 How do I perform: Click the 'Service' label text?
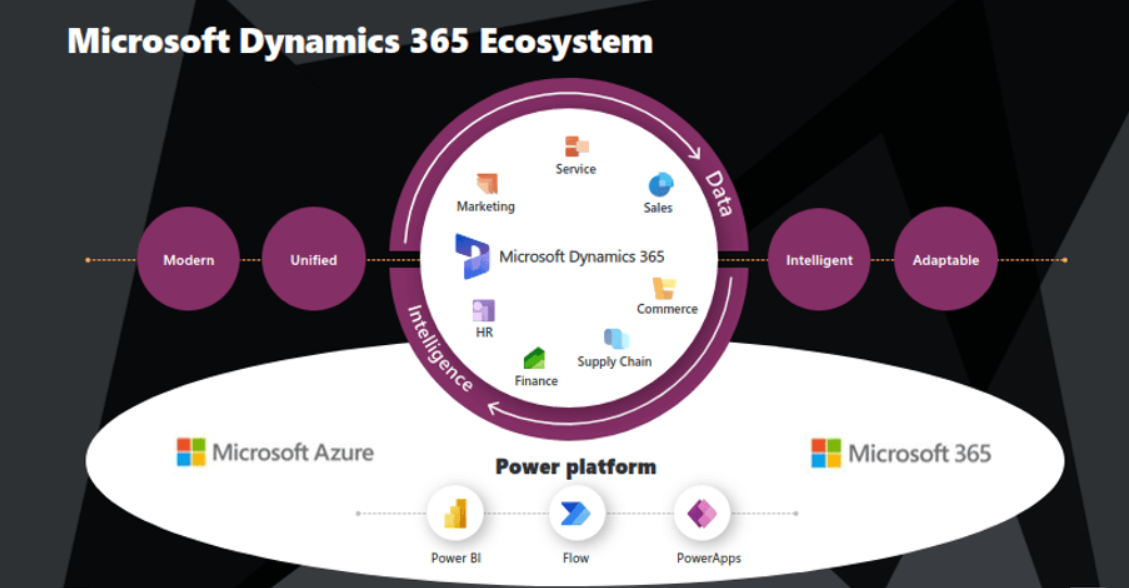(576, 169)
